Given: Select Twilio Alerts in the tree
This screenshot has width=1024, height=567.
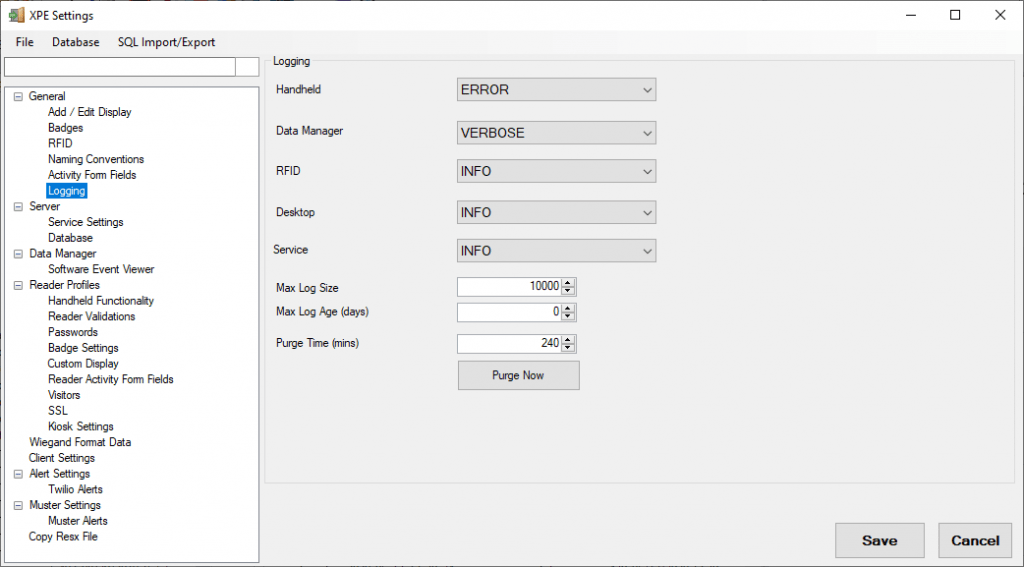Looking at the screenshot, I should [x=75, y=489].
